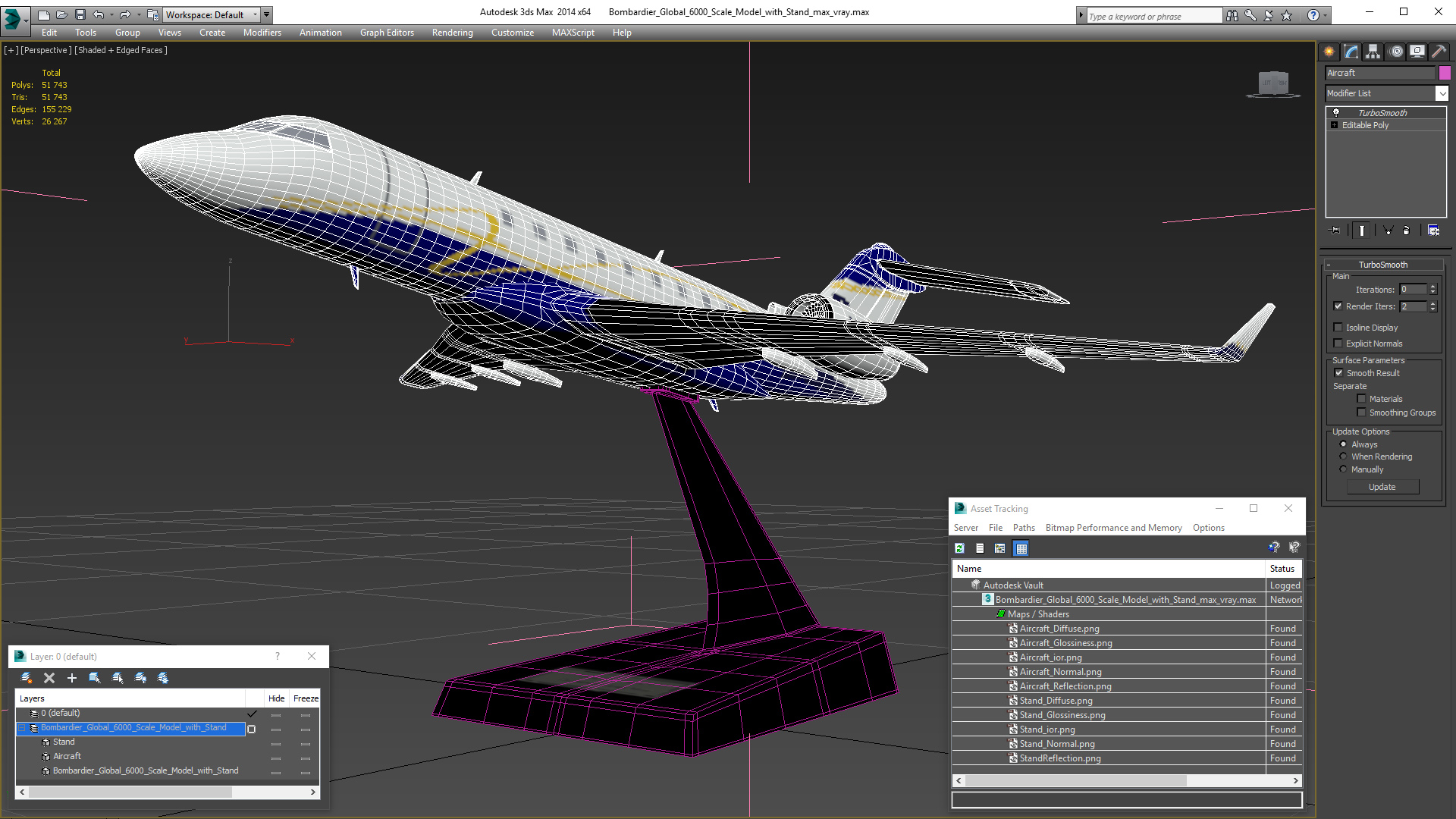
Task: Open the Graph Editors menu
Action: click(x=387, y=33)
